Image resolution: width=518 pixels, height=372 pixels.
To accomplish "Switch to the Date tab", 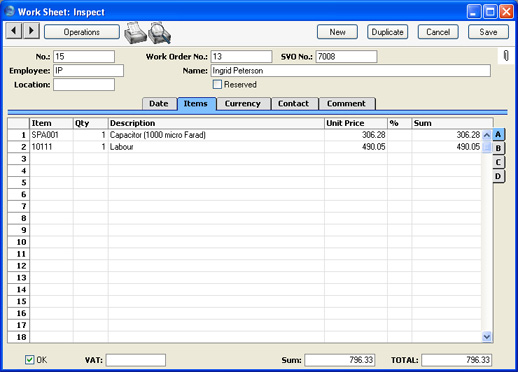I will [x=159, y=104].
